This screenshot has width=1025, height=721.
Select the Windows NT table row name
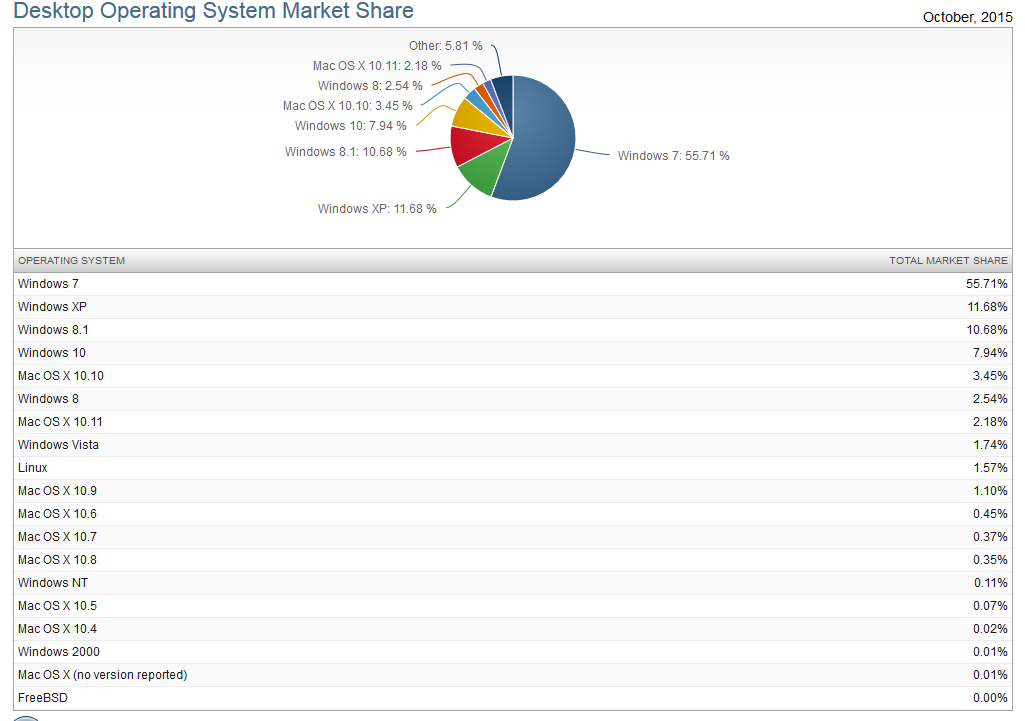(x=53, y=582)
